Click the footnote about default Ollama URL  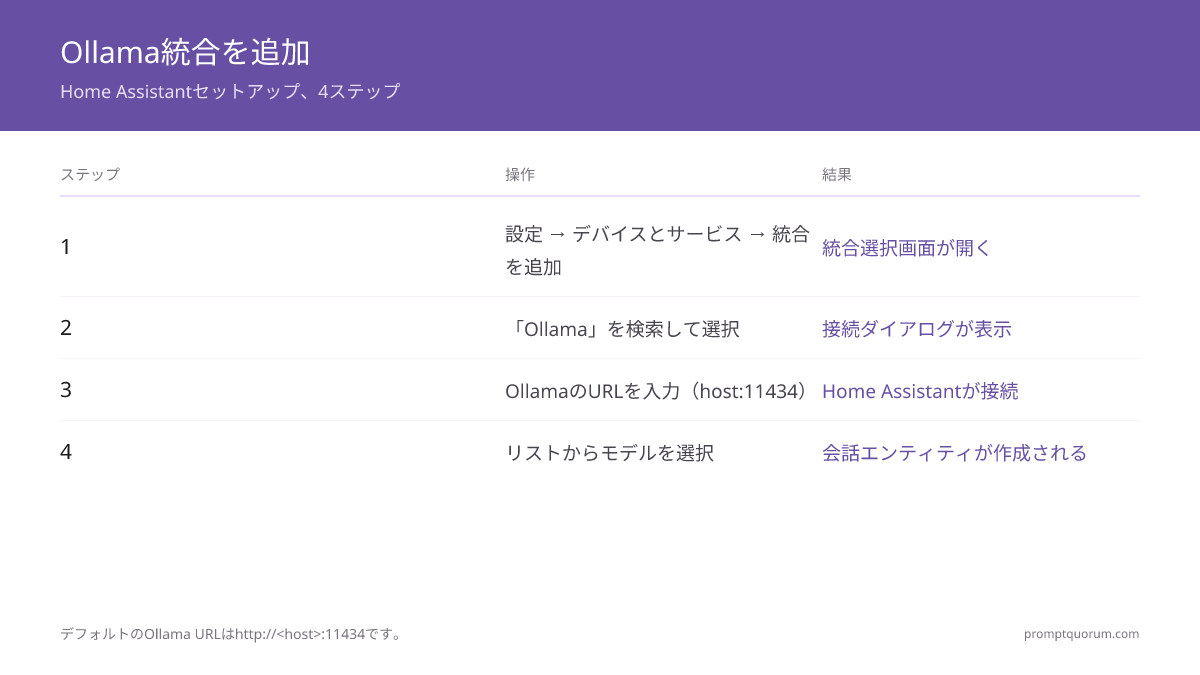[x=232, y=634]
